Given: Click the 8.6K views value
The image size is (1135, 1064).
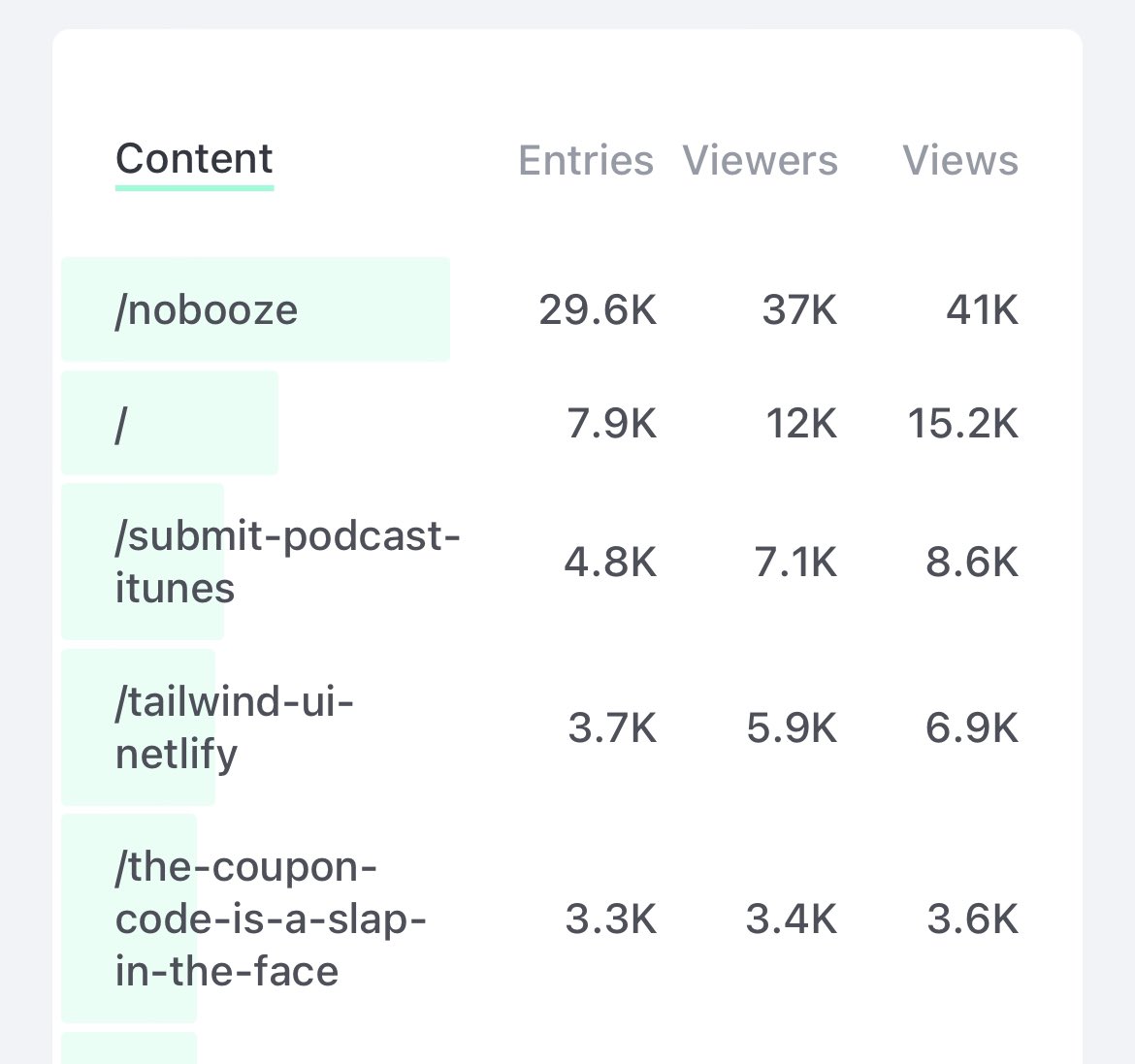Looking at the screenshot, I should coord(972,562).
